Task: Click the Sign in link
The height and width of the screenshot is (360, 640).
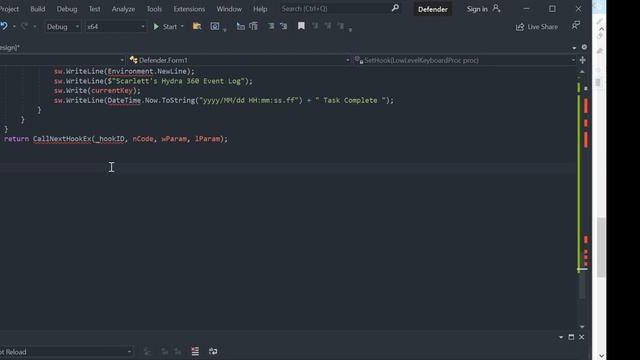Action: [x=477, y=9]
